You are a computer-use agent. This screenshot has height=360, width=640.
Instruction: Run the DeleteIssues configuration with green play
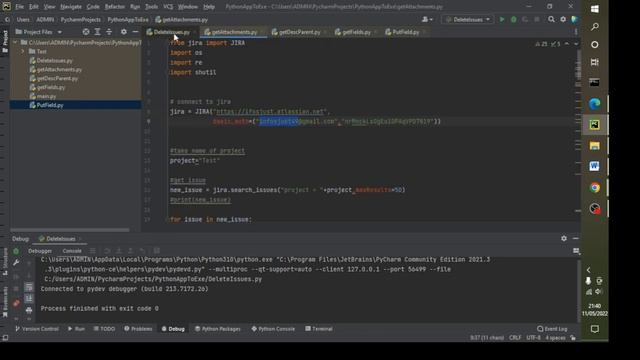[502, 19]
